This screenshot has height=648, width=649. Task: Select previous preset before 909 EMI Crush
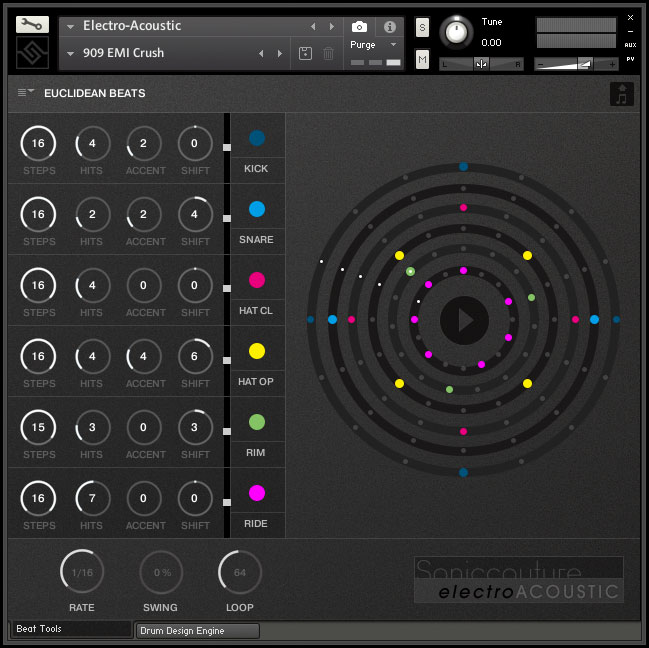tap(261, 53)
